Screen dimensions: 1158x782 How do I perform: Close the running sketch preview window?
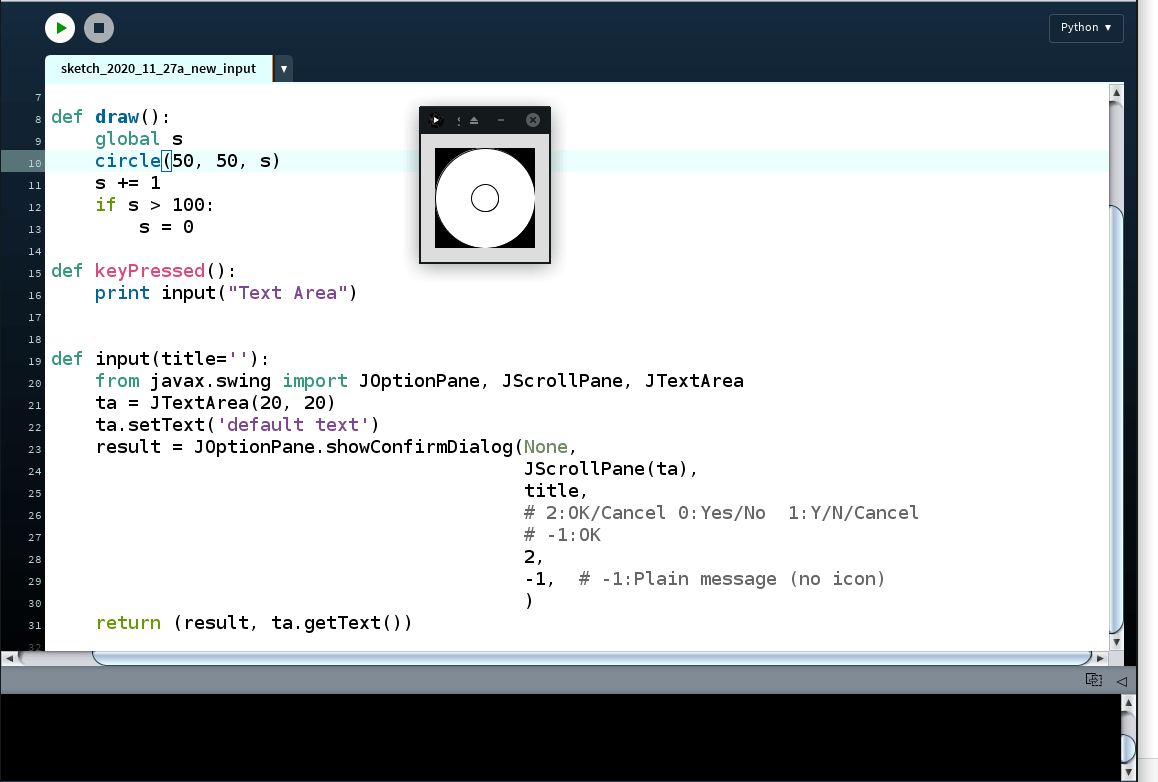coord(533,120)
